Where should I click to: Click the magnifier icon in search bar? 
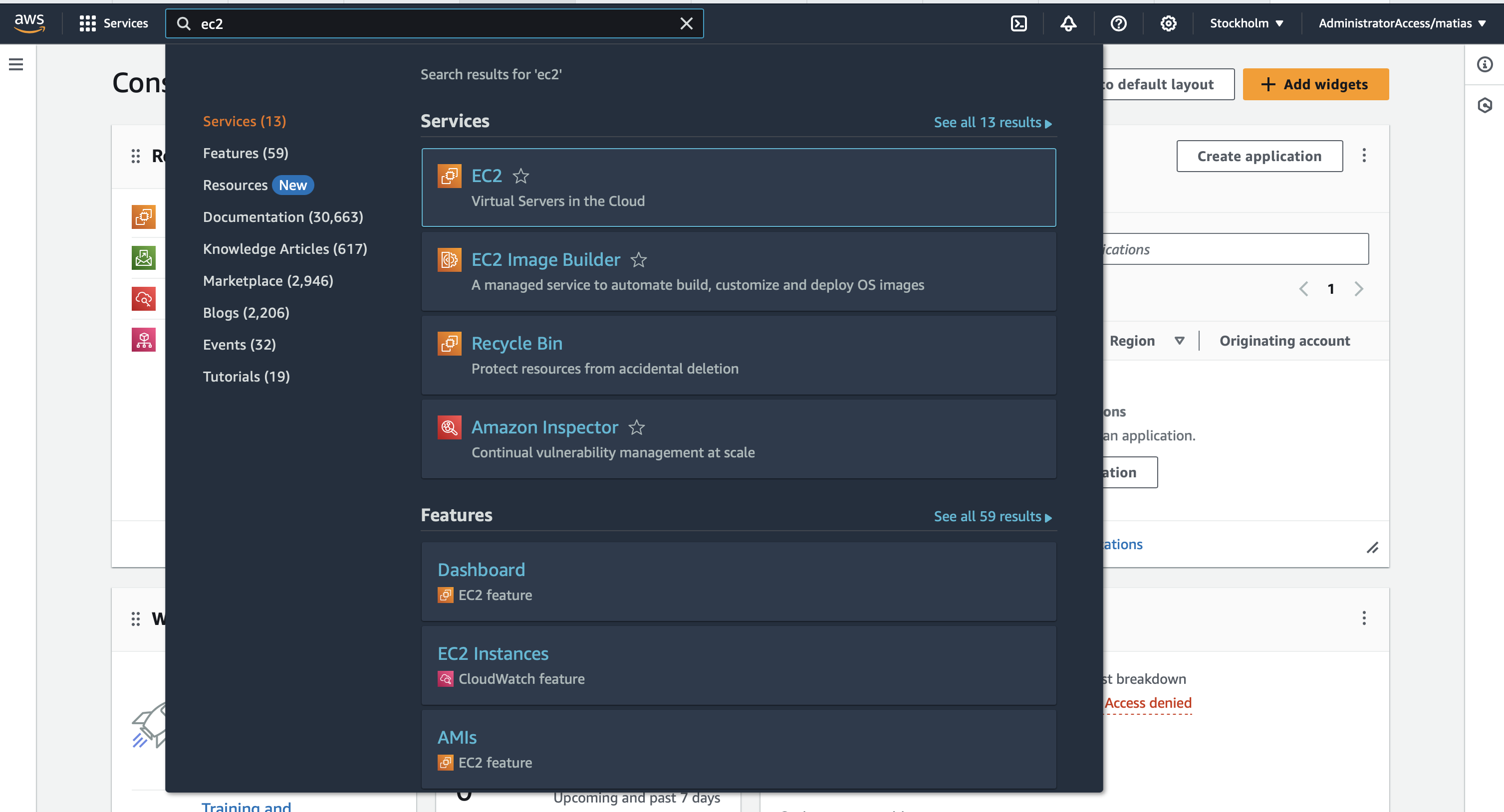183,23
